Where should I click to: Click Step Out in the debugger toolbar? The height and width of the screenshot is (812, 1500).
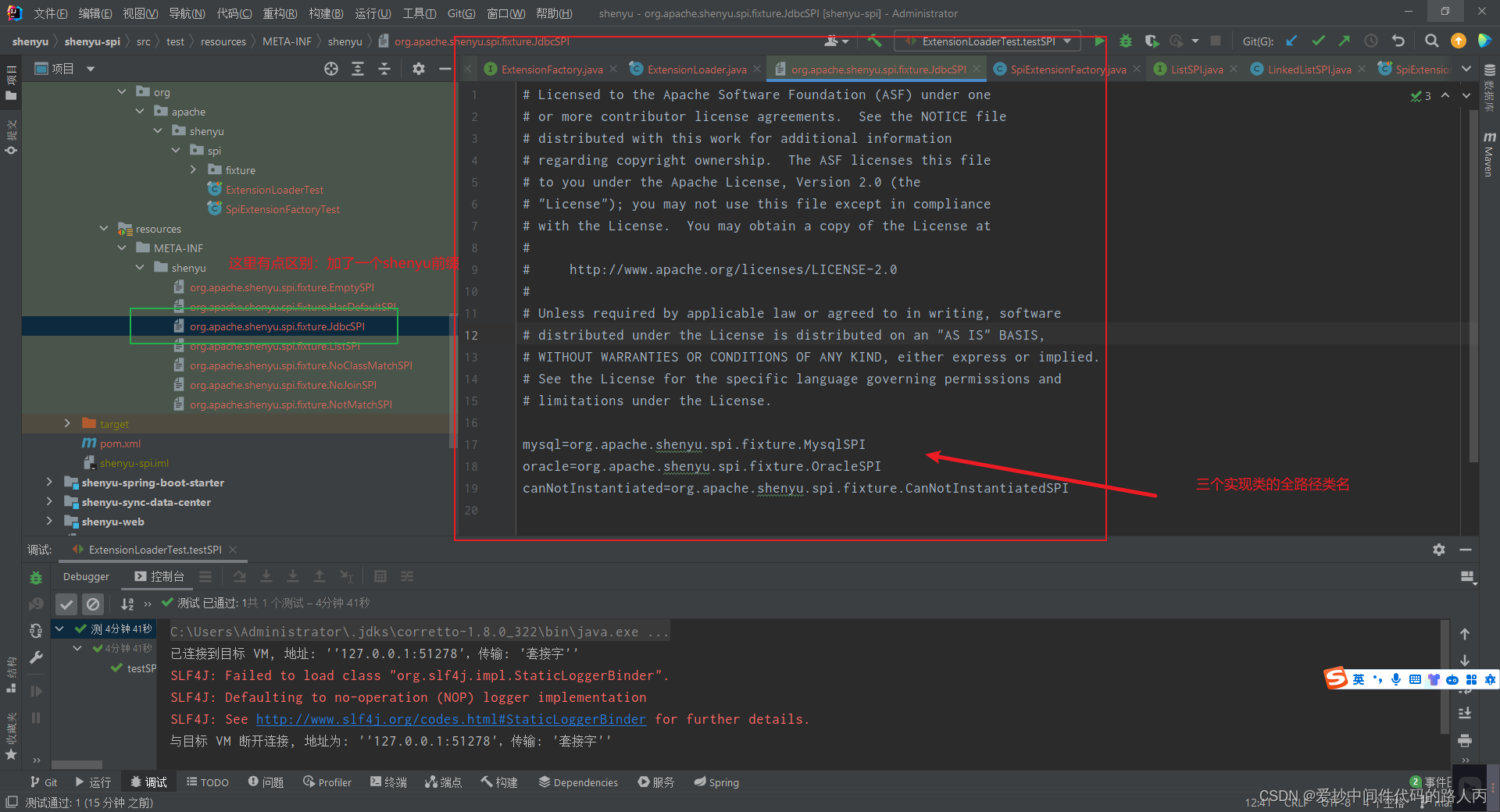pos(320,576)
